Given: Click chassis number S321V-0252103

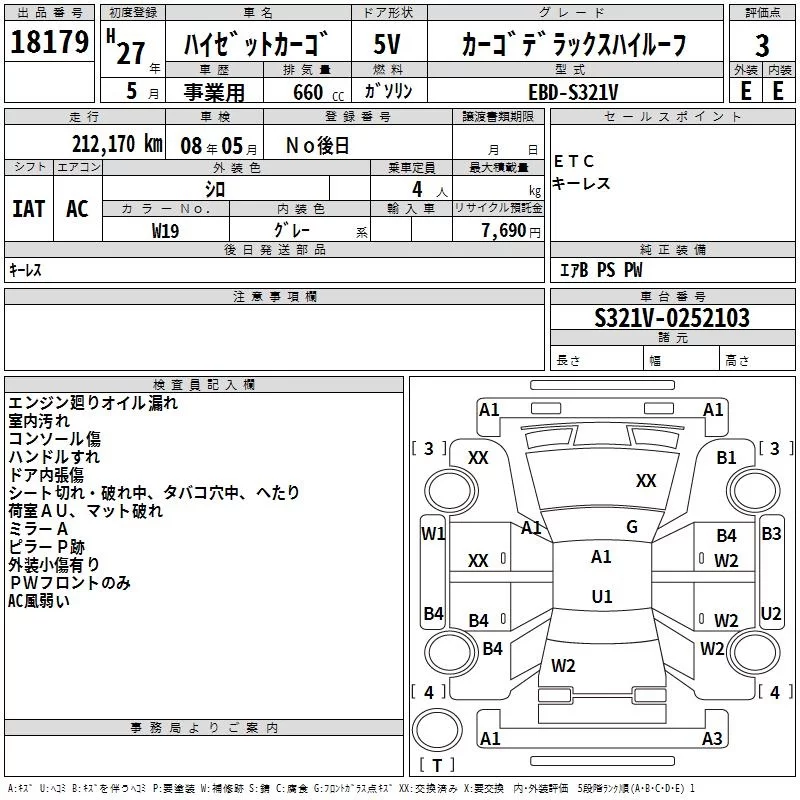Looking at the screenshot, I should [672, 318].
